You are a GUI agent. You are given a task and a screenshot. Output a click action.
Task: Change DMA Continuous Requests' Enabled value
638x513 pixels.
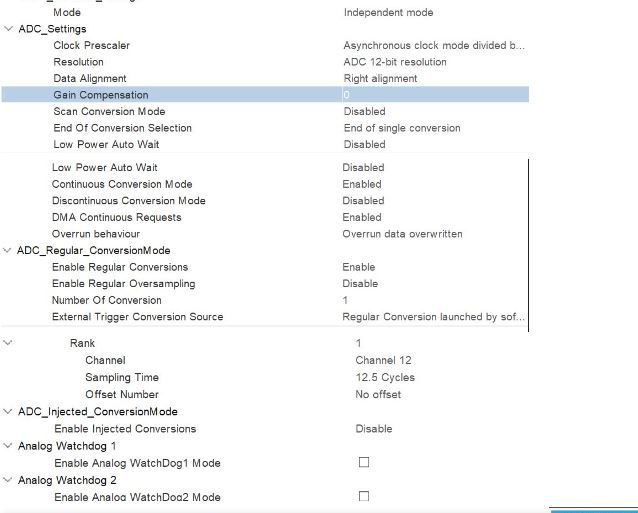362,218
